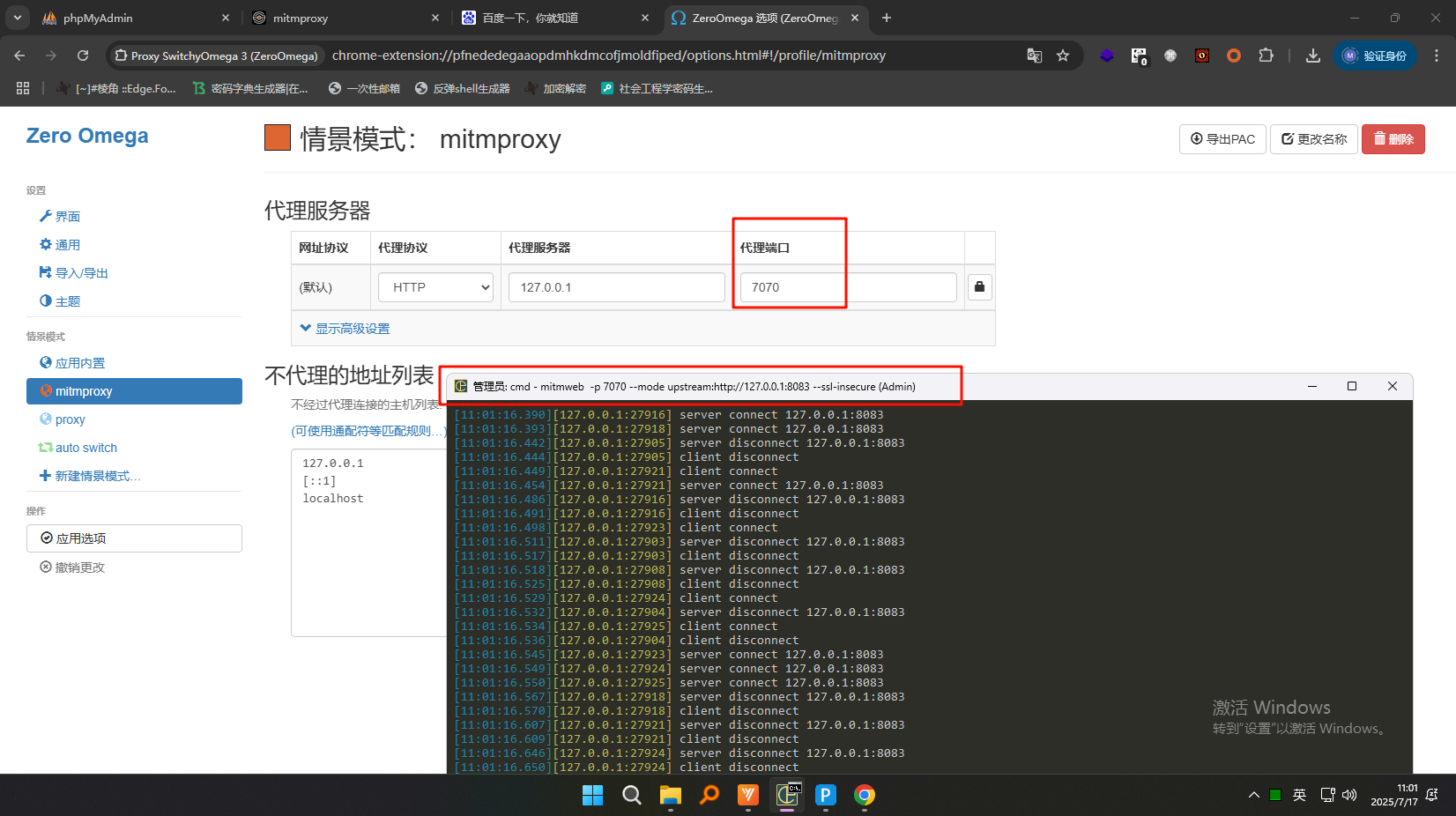This screenshot has width=1456, height=816.
Task: Click the translate page icon
Action: 1035,56
